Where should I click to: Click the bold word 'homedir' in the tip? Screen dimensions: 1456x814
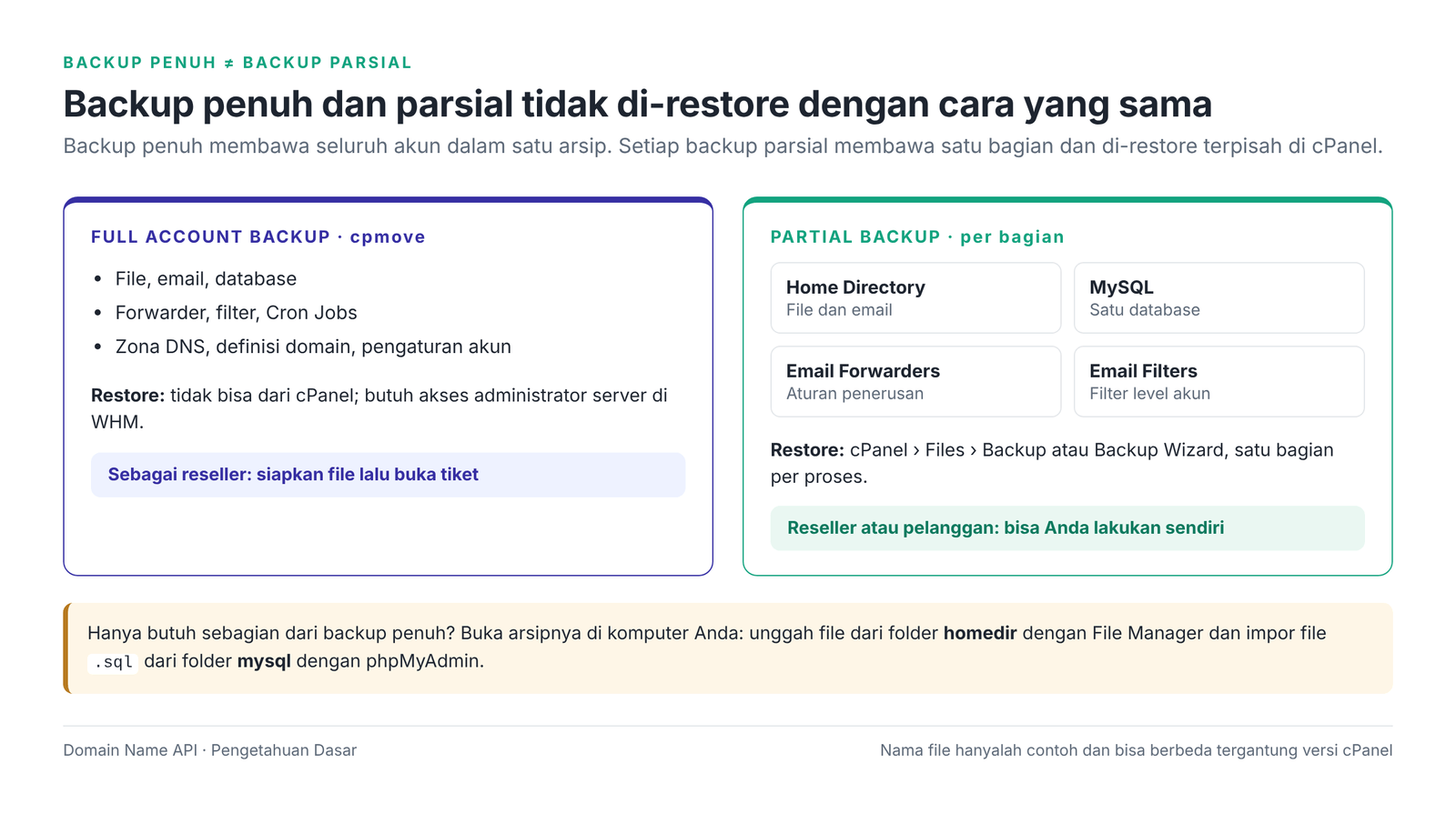[x=980, y=633]
